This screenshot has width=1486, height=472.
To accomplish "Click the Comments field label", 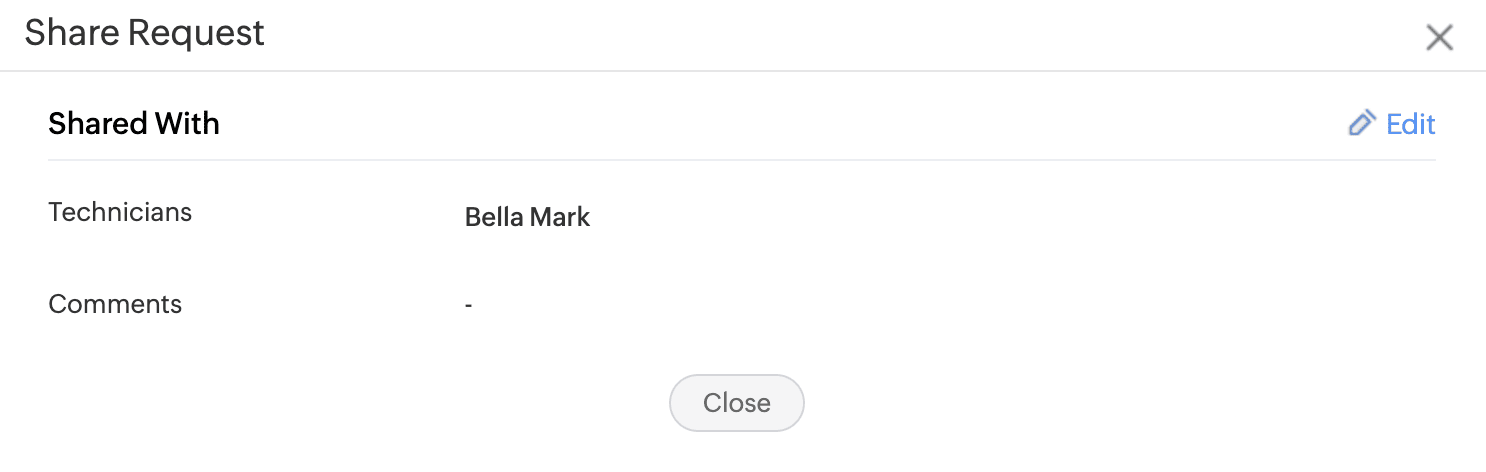I will coord(115,304).
